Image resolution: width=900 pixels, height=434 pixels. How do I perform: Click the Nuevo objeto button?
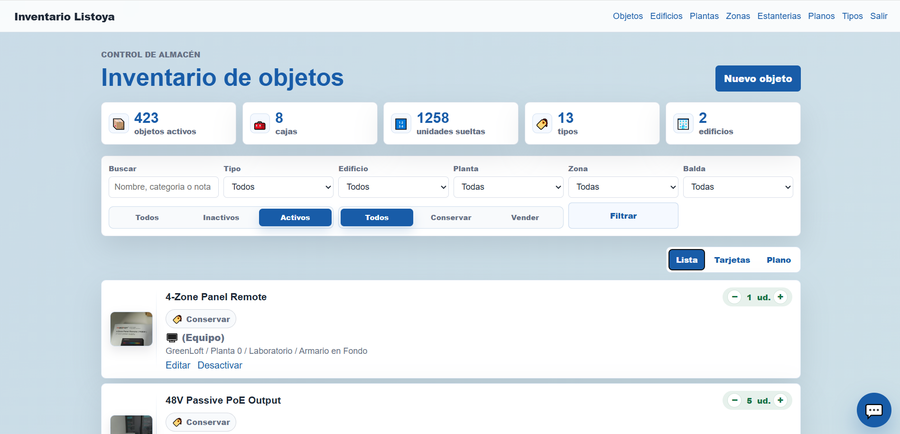(x=758, y=79)
